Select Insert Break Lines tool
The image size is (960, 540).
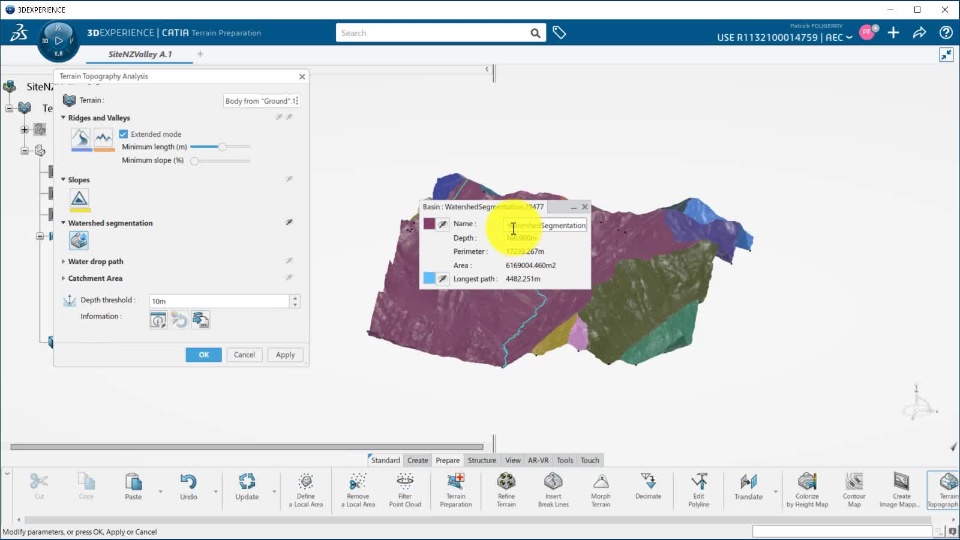pyautogui.click(x=553, y=490)
